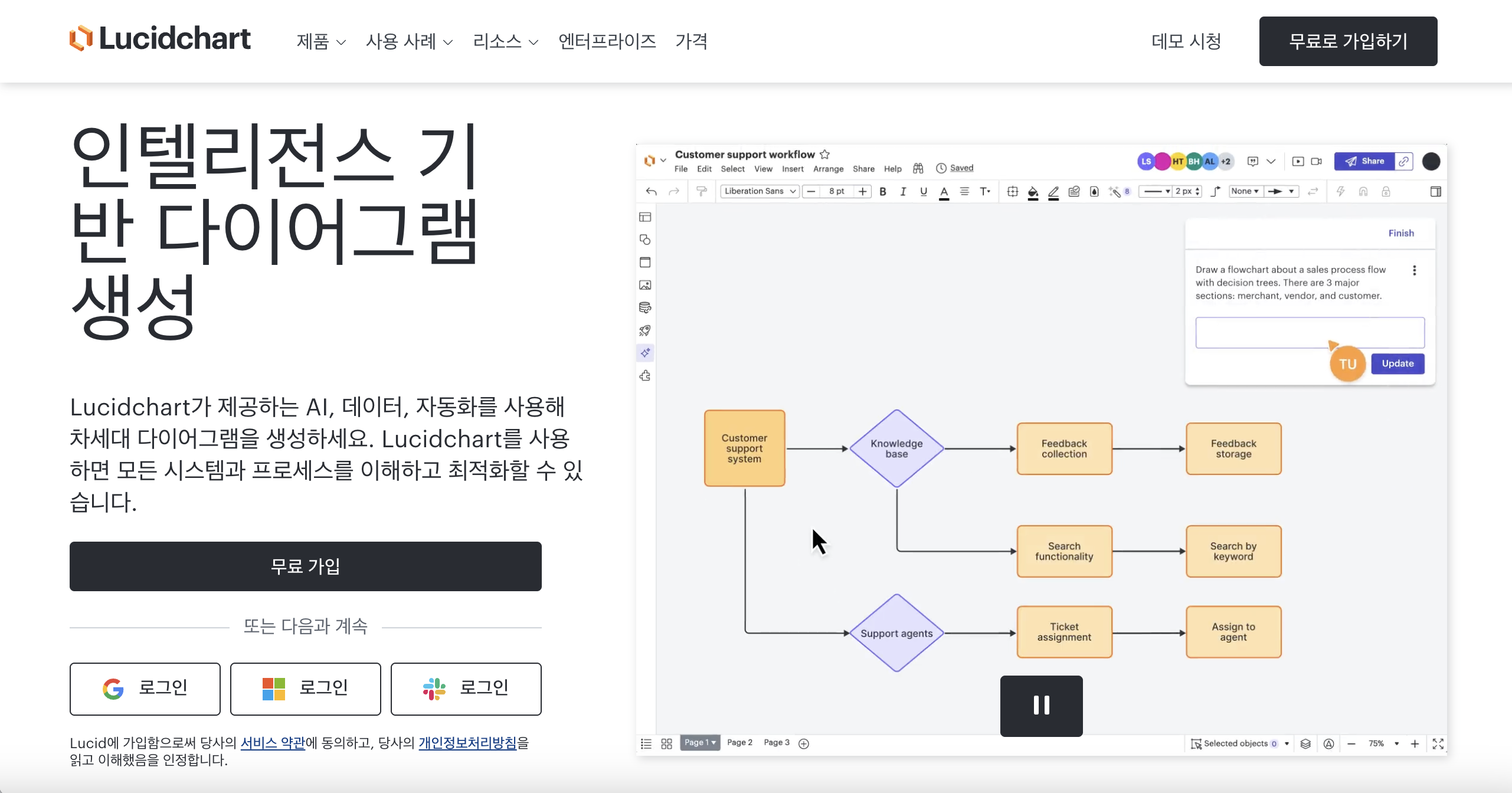
Task: Open the 엔터프라이즈 page link
Action: (x=607, y=41)
